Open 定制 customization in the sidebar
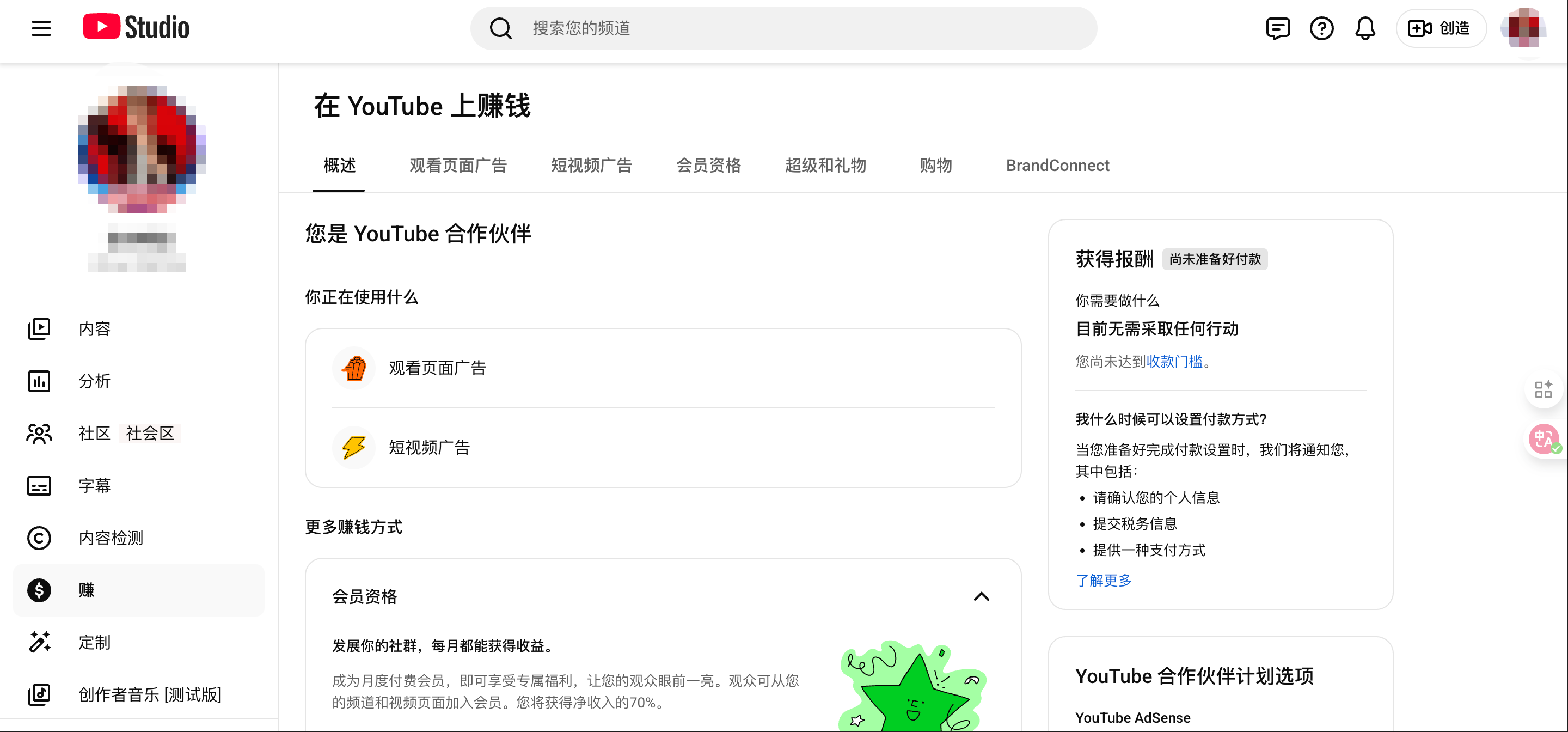The width and height of the screenshot is (1568, 732). click(x=94, y=643)
